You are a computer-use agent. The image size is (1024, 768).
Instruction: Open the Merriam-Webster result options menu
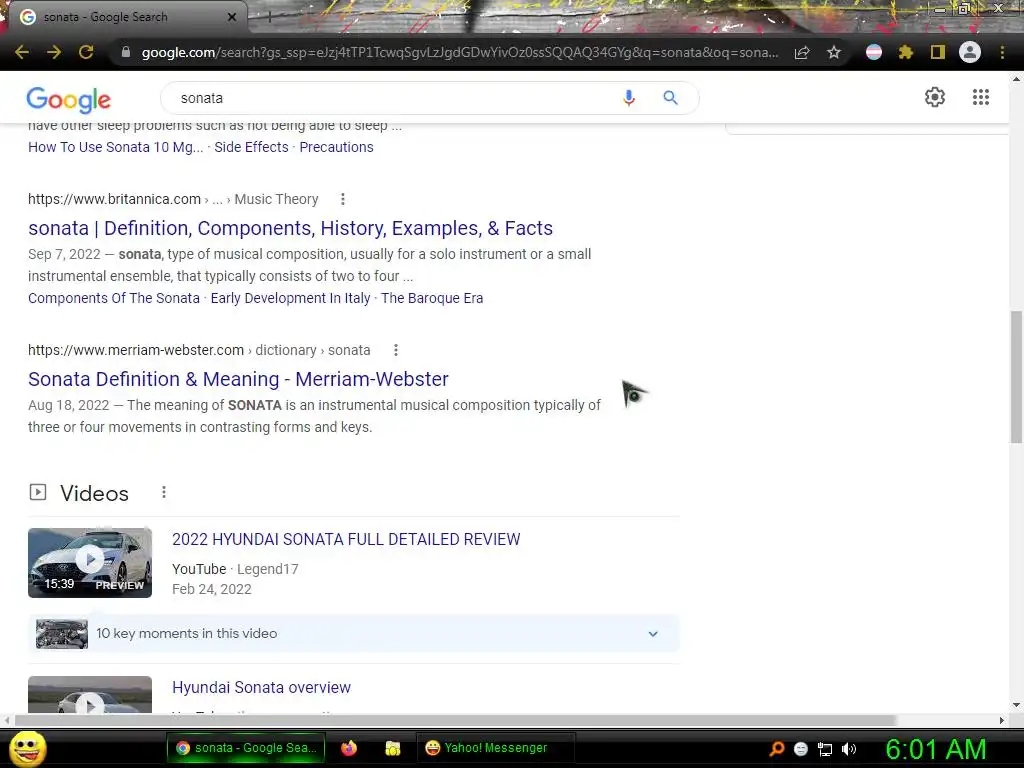[x=396, y=350]
